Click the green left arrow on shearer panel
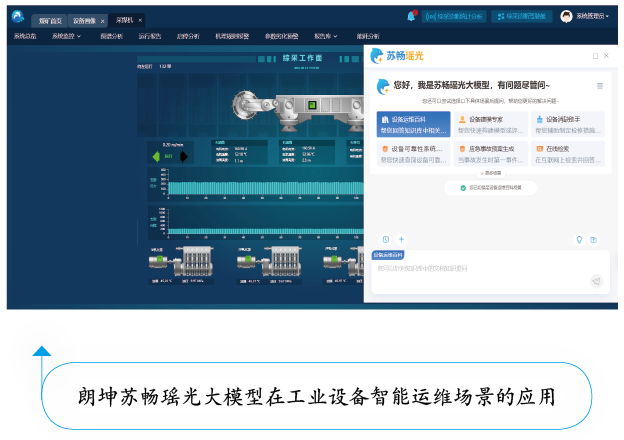Screen dimensions: 624x440 pyautogui.click(x=155, y=156)
